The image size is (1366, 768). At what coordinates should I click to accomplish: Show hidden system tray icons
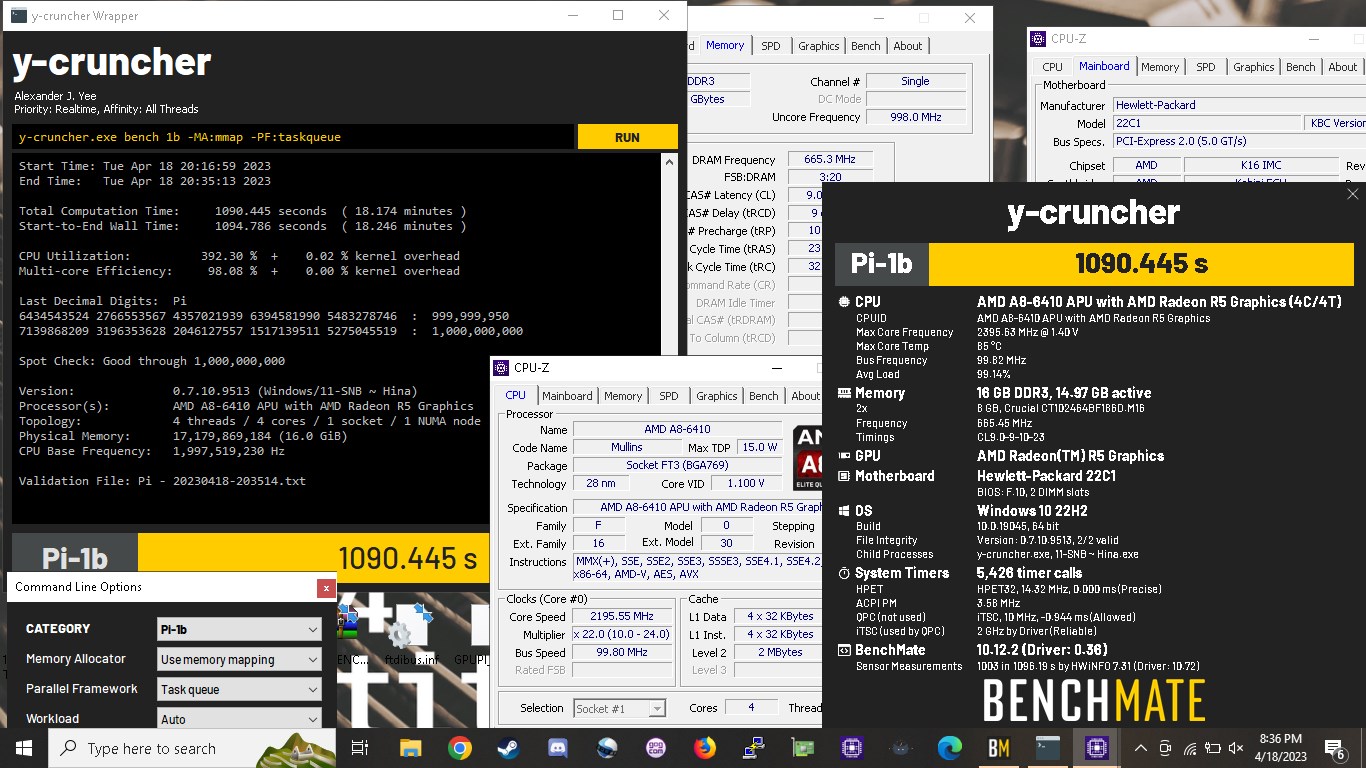coord(1141,748)
